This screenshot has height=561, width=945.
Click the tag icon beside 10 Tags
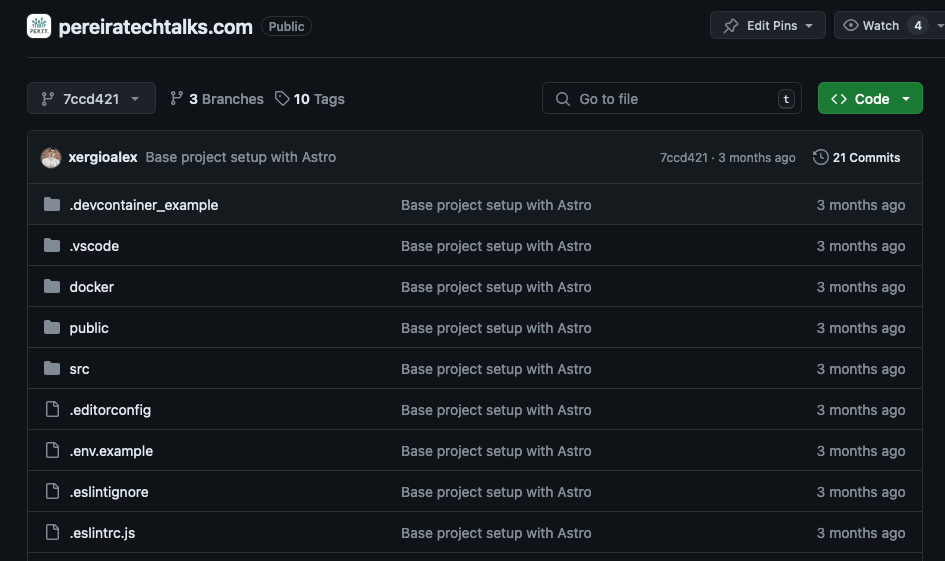click(282, 98)
